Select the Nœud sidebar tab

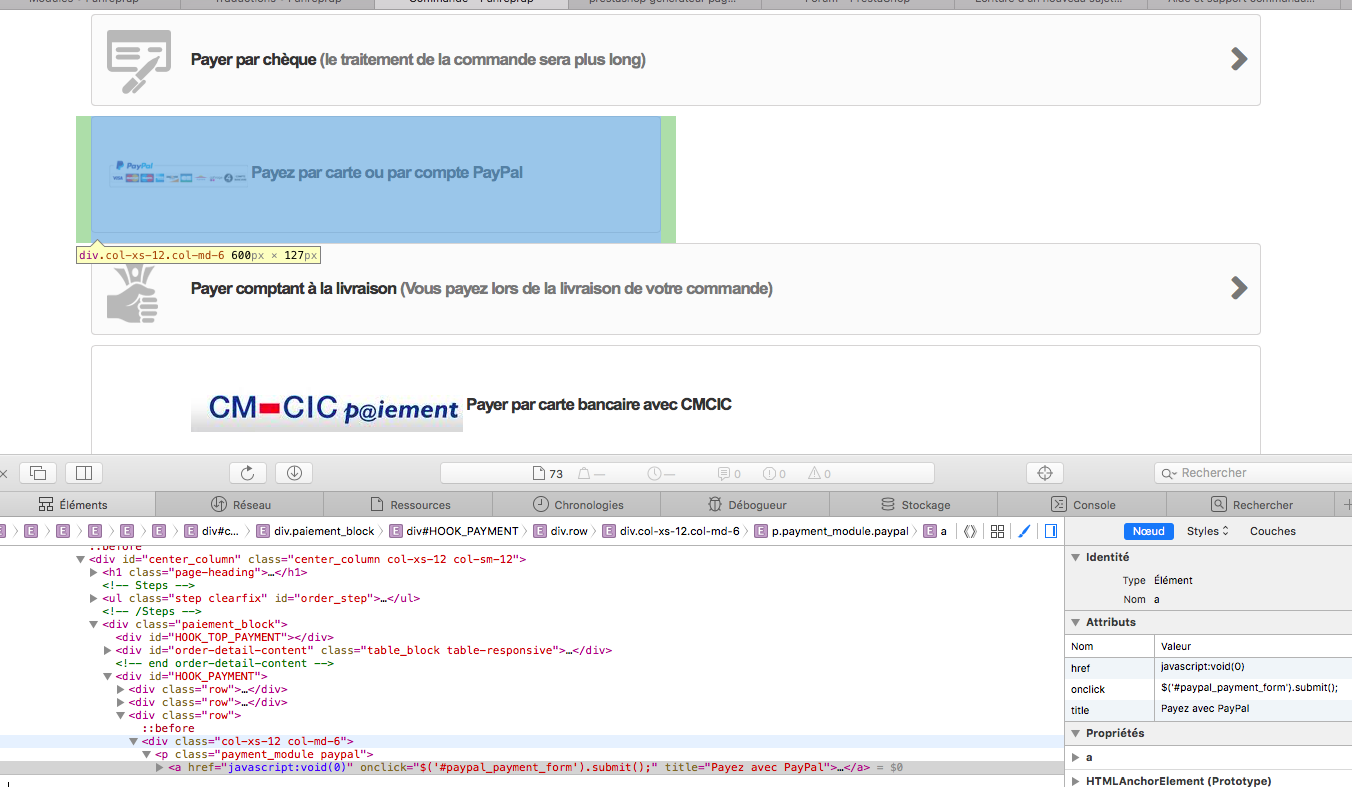[x=1148, y=531]
